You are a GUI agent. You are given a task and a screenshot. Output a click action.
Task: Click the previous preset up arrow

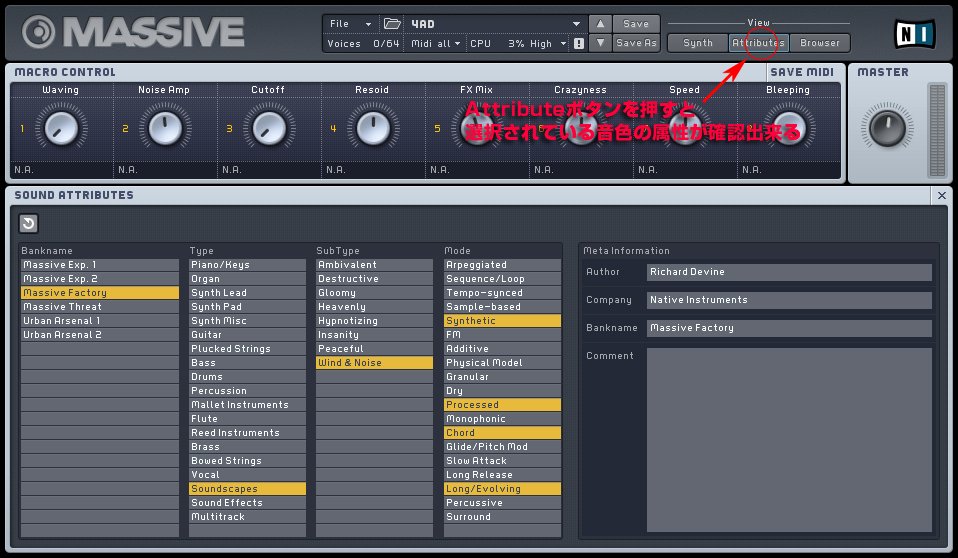[x=600, y=24]
